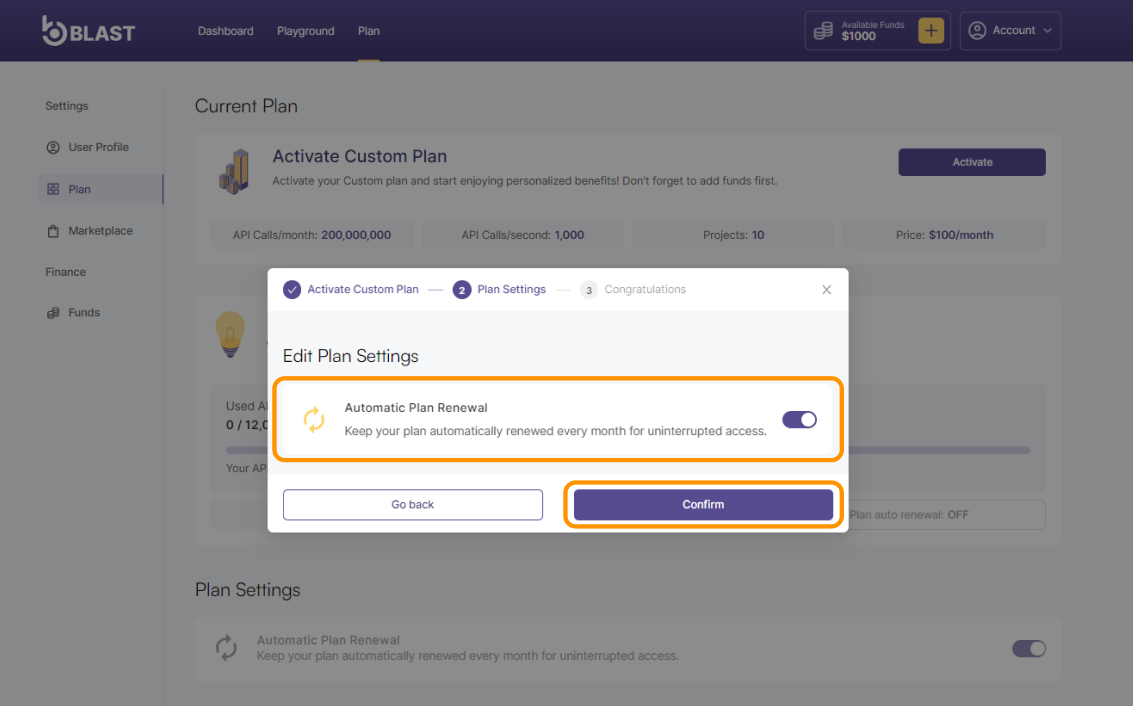
Task: Toggle Automatic Plan Renewal in dialog
Action: [799, 420]
